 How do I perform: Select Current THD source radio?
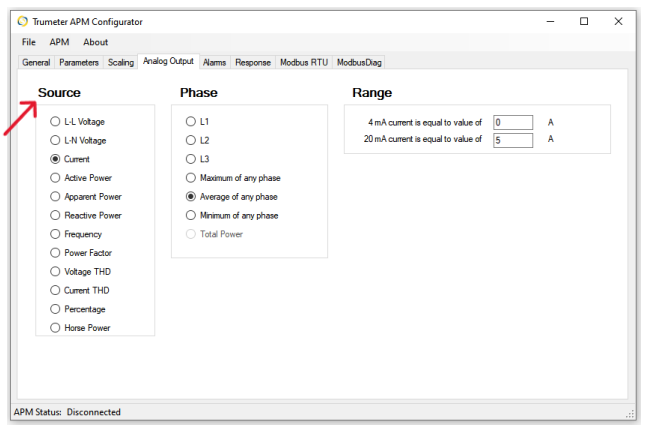pos(80,290)
